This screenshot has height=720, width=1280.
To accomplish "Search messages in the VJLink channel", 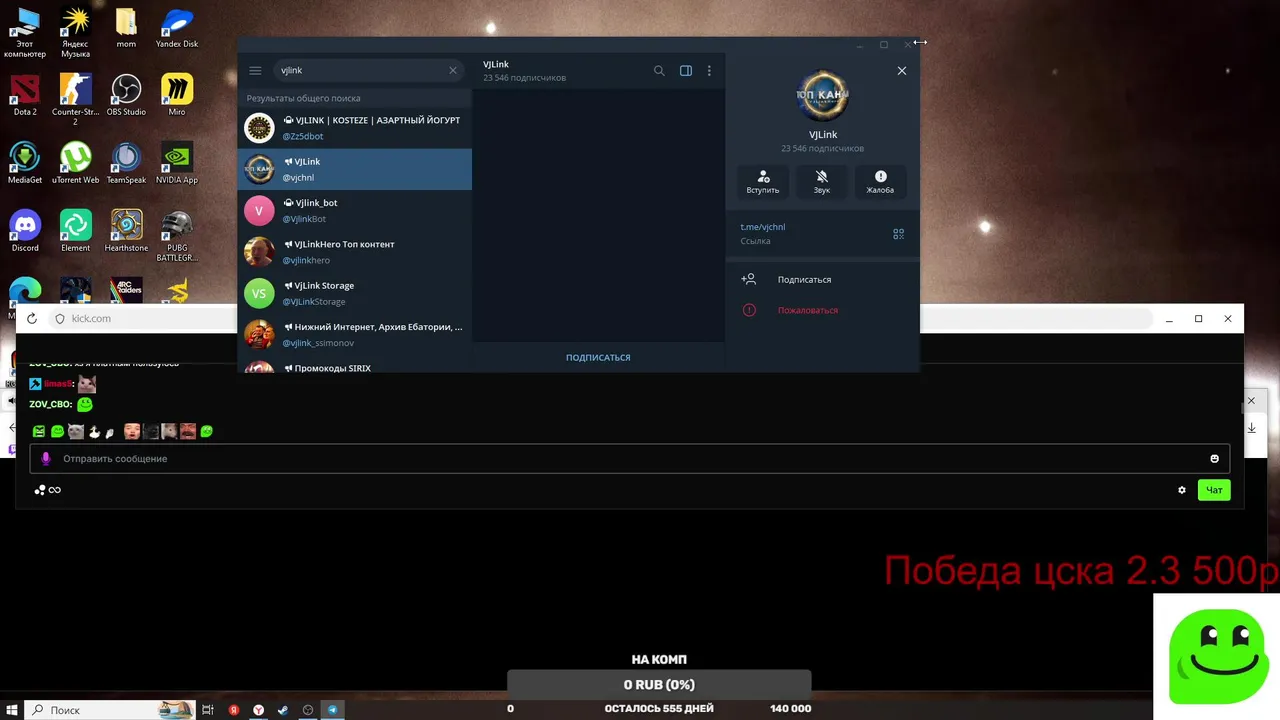I will 659,71.
